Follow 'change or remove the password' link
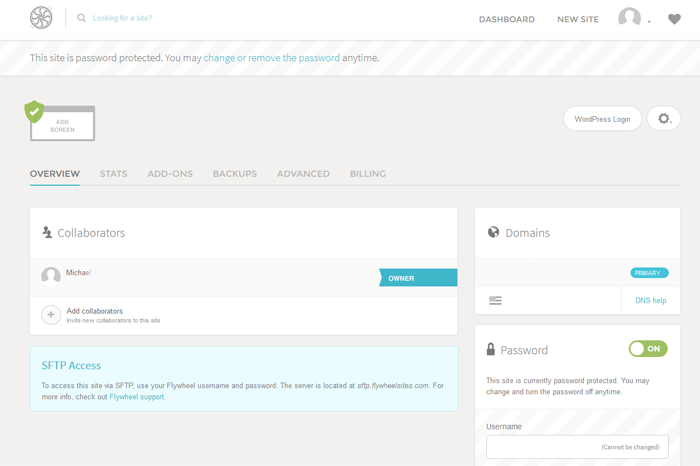 tap(271, 58)
